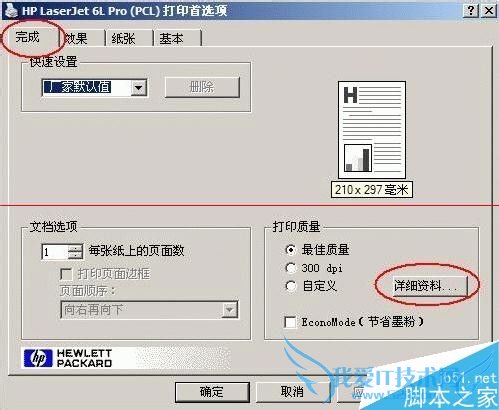Click the 详细资料 button
499x410 pixels.
pos(430,286)
